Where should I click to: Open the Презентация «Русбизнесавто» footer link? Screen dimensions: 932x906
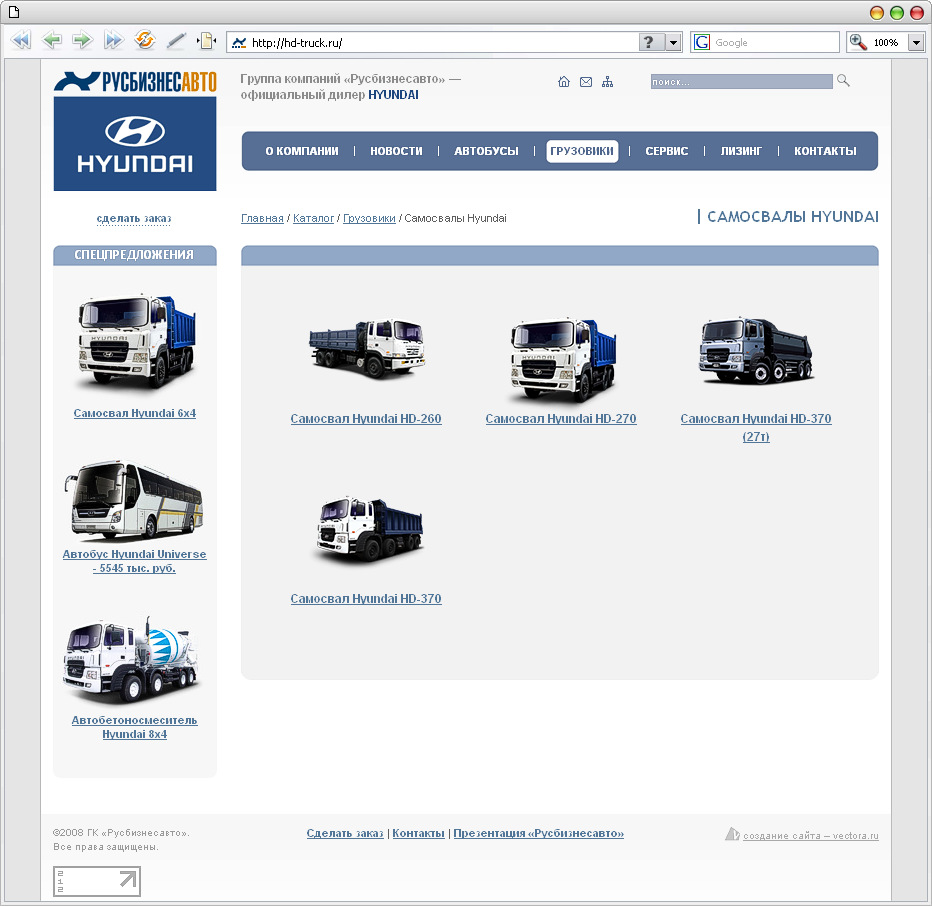(x=539, y=833)
